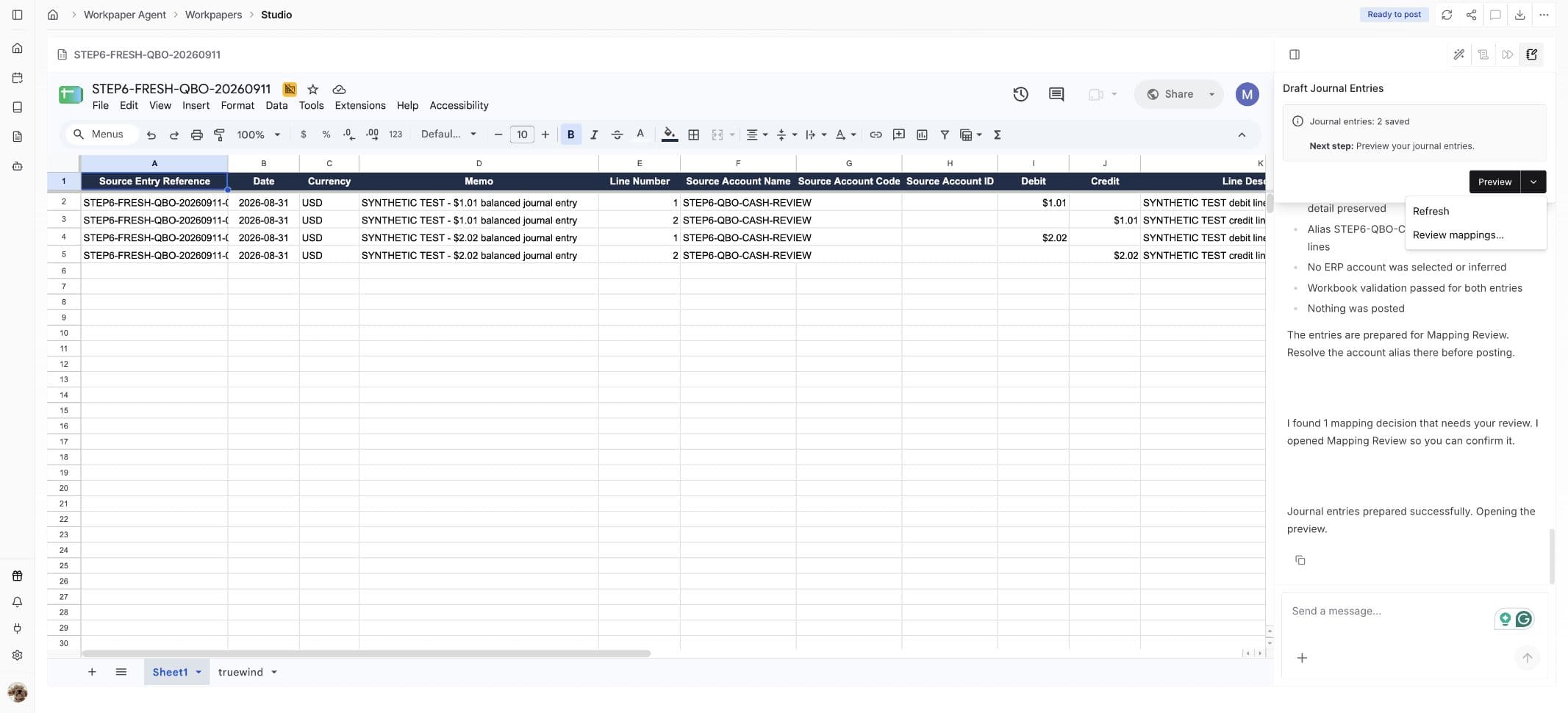Apply italic formatting
This screenshot has width=1568, height=713.
point(594,135)
